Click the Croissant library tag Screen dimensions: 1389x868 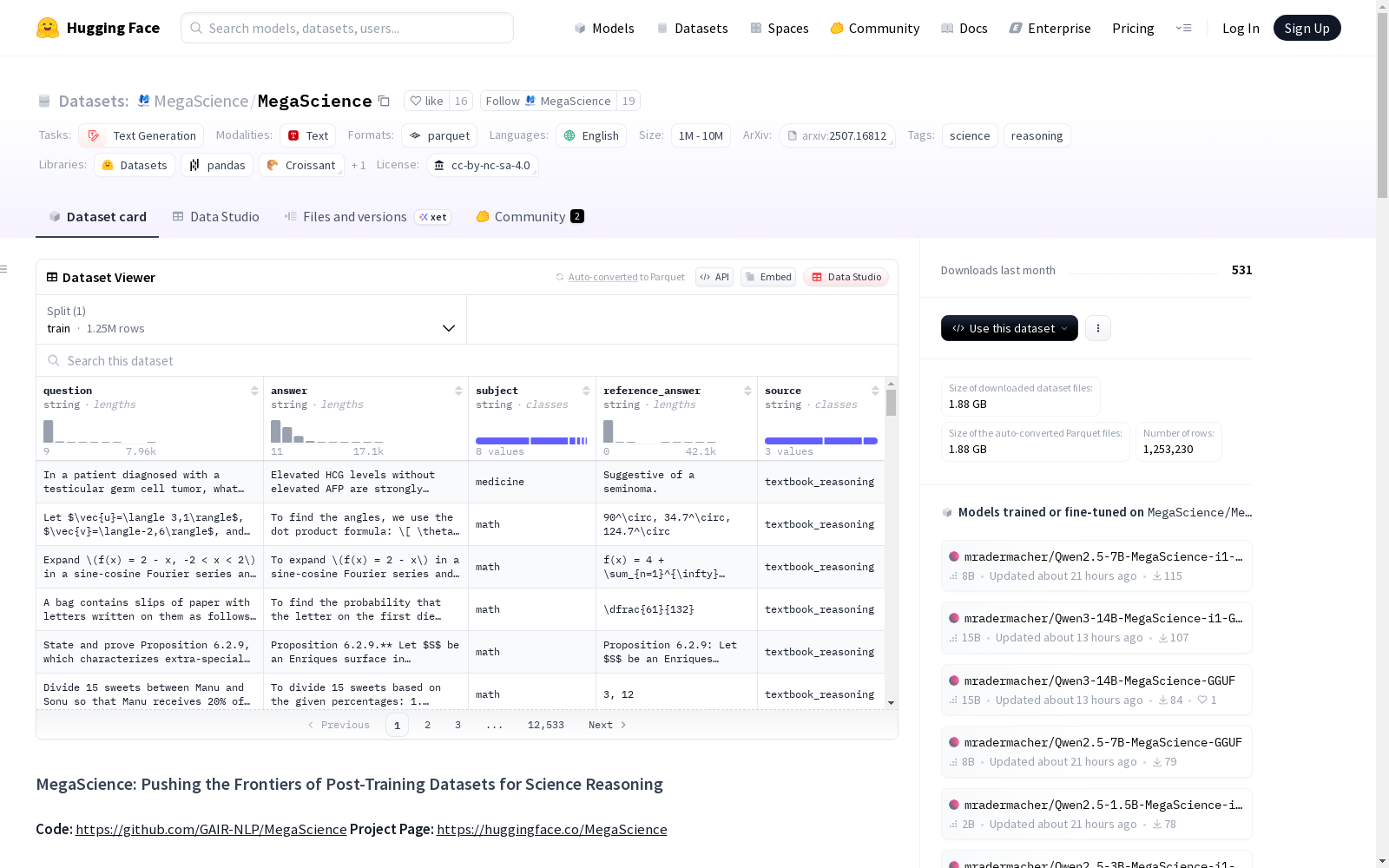point(301,165)
